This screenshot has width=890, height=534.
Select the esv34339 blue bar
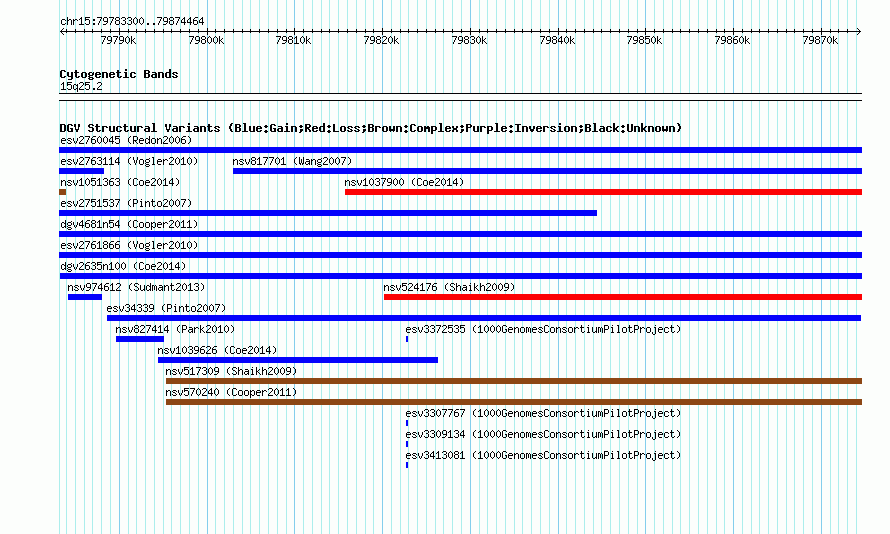[x=484, y=318]
